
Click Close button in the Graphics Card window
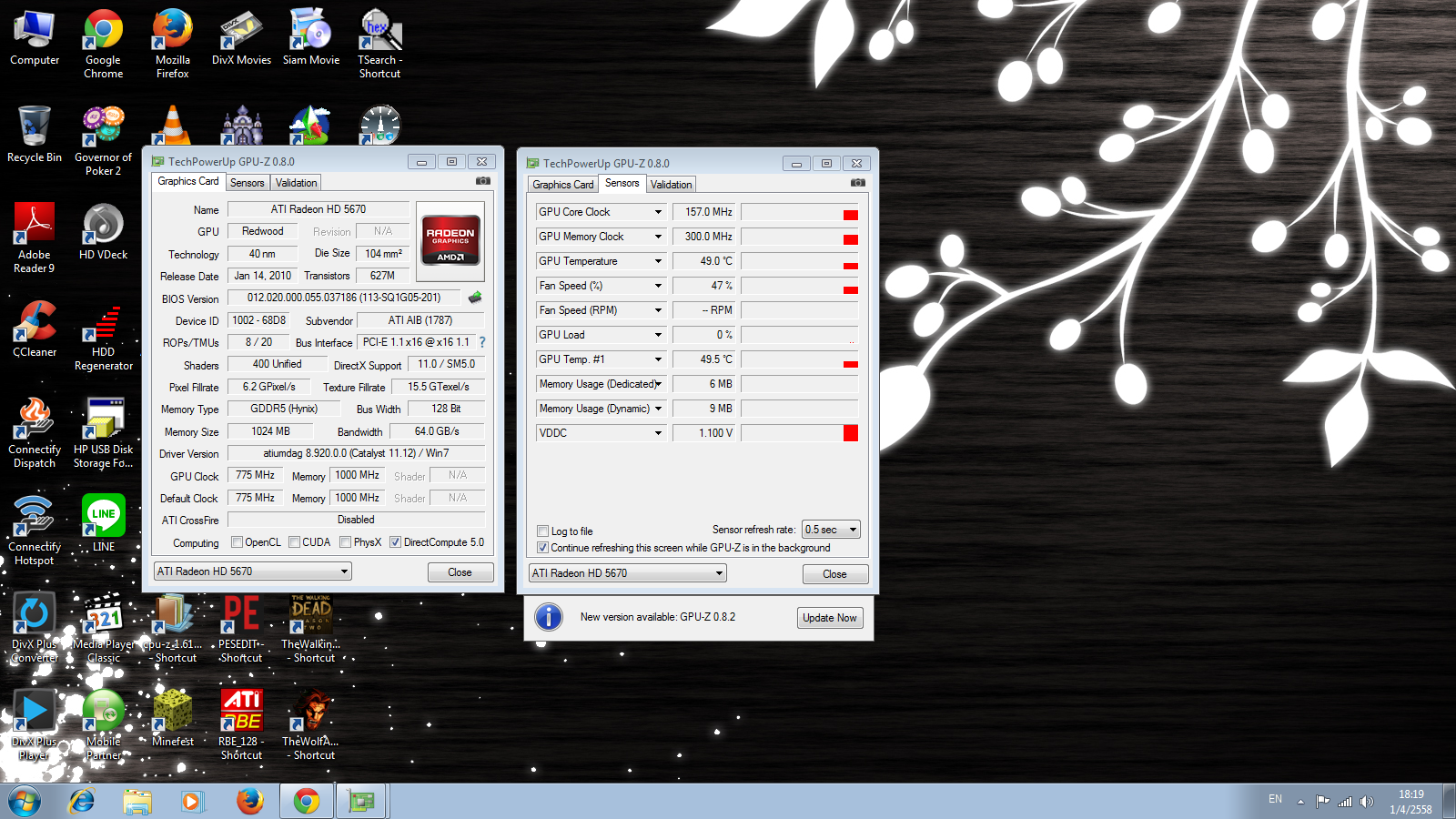(460, 572)
